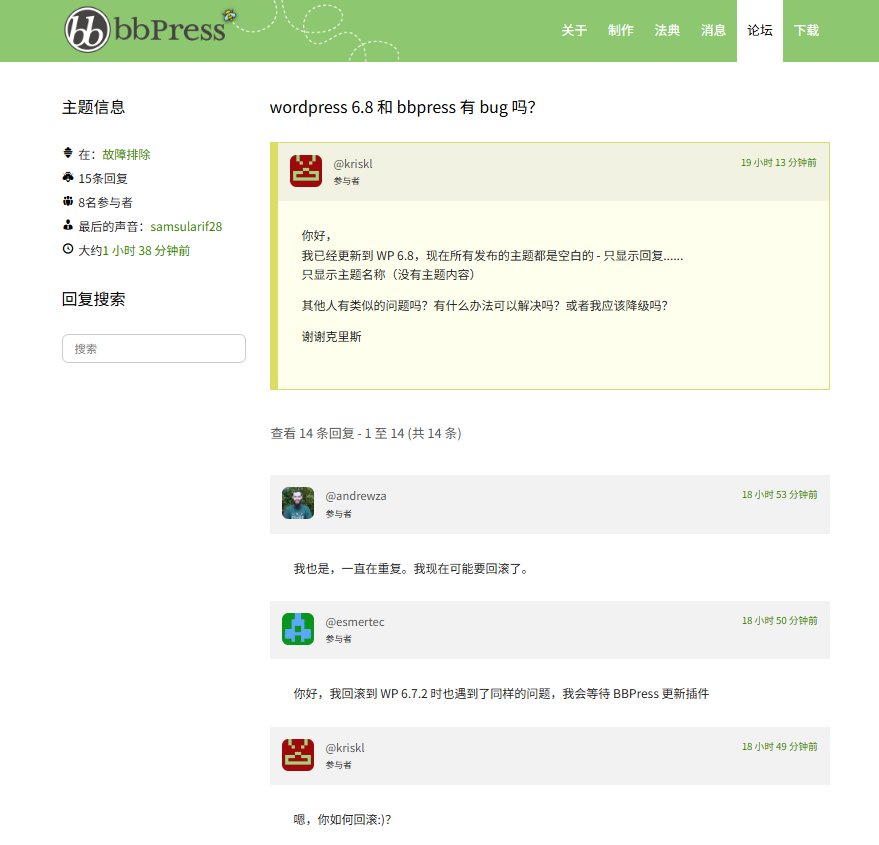The width and height of the screenshot is (879, 845).
Task: Open the 法典 navigation page
Action: coord(667,31)
